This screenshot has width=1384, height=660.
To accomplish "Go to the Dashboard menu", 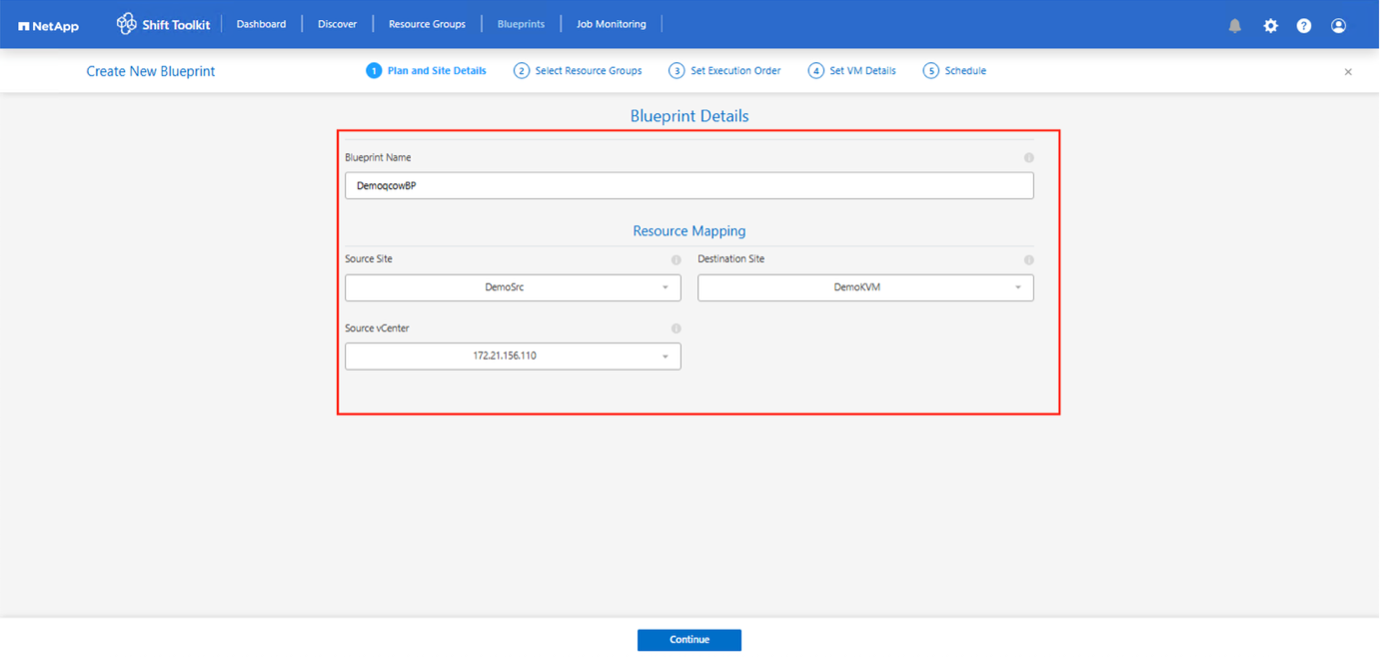I will [261, 24].
